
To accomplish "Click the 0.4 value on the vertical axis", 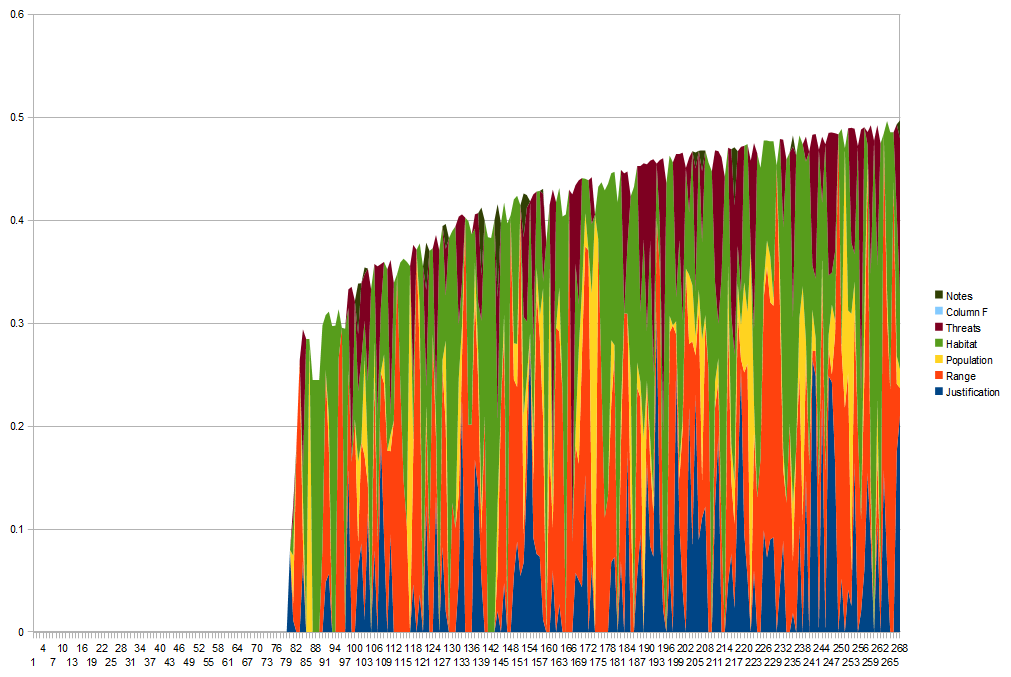I will point(17,221).
